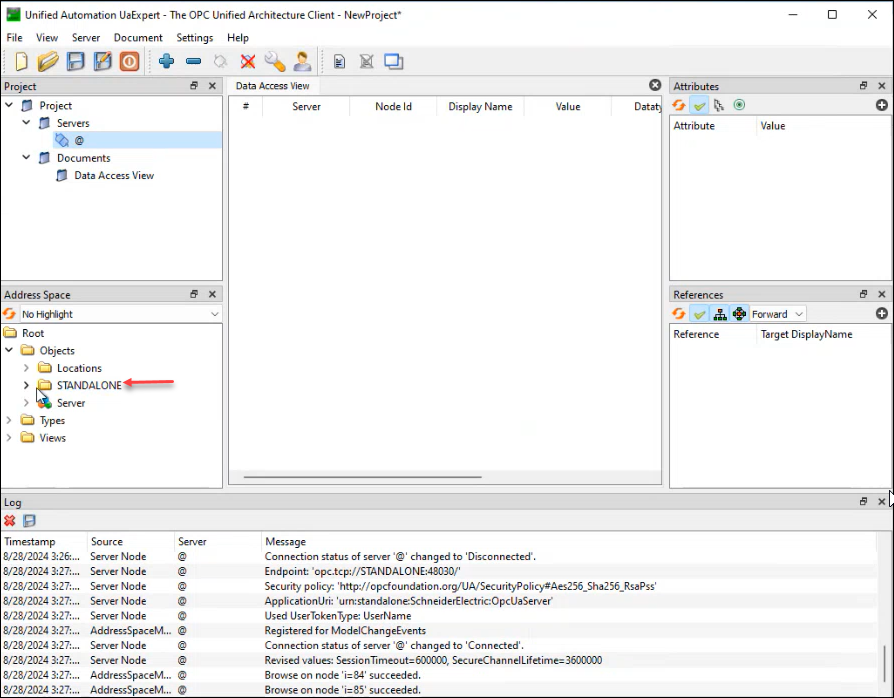Select the Server object node in Address Space

(71, 403)
